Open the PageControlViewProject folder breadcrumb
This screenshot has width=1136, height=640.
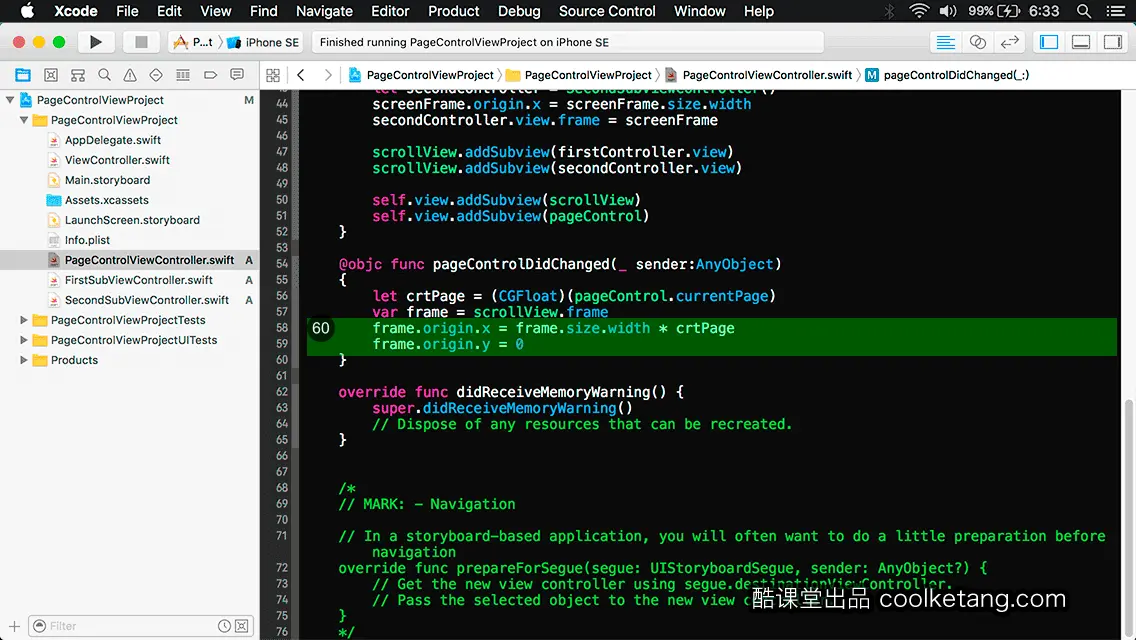pyautogui.click(x=579, y=75)
